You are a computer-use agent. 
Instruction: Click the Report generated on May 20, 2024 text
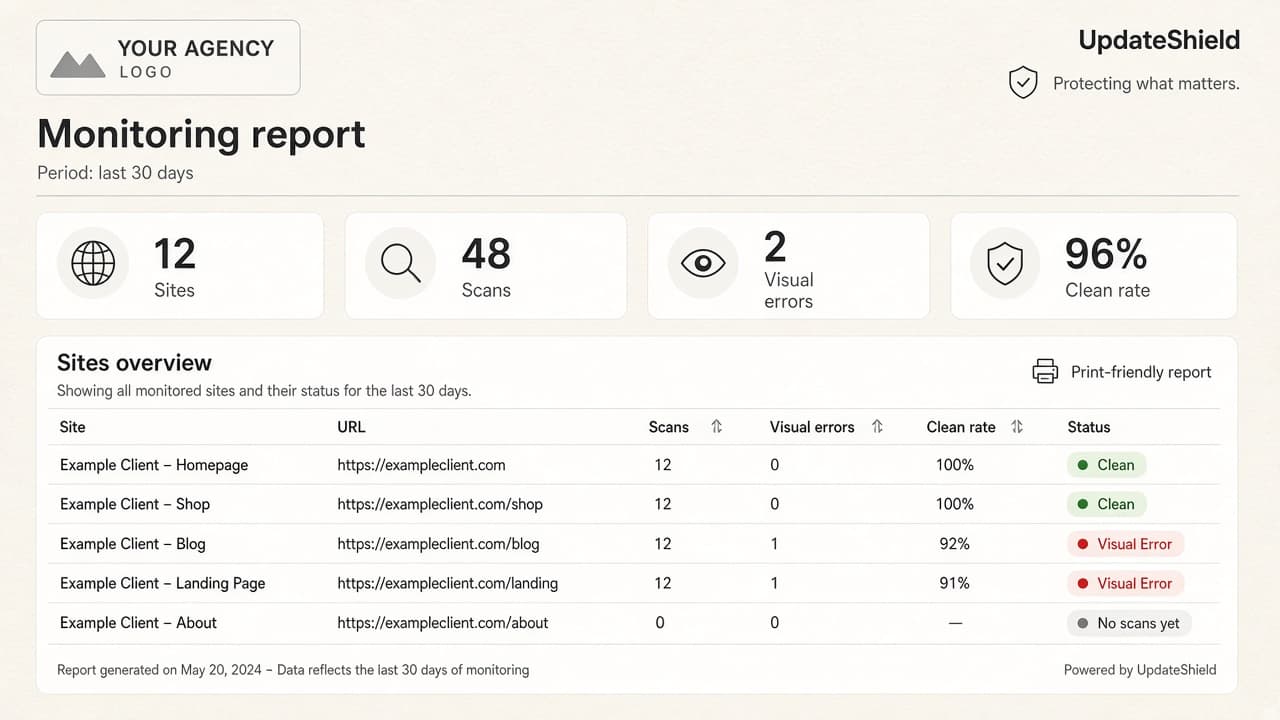(x=162, y=670)
